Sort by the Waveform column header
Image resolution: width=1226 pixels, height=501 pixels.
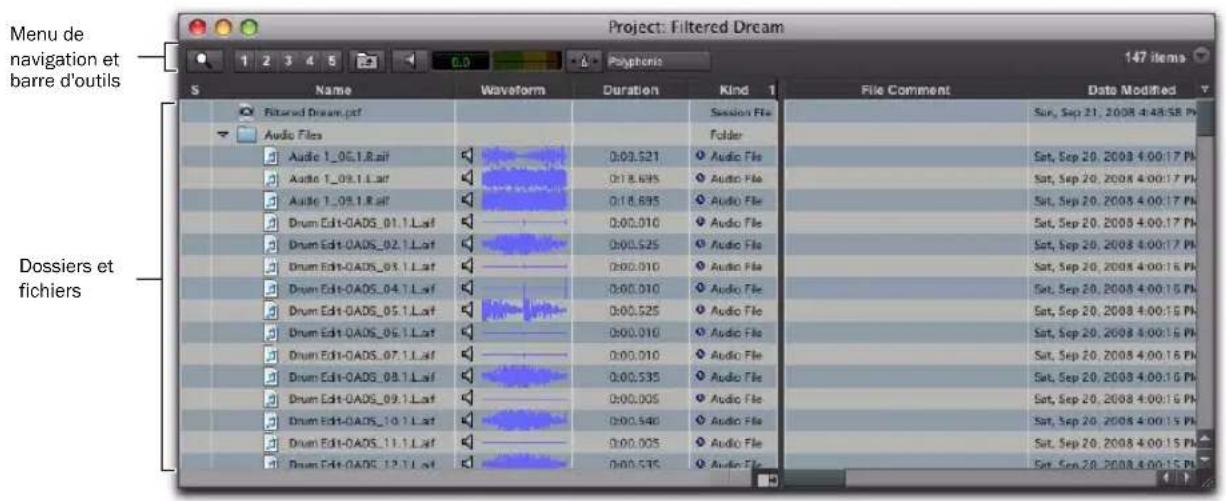tap(514, 90)
